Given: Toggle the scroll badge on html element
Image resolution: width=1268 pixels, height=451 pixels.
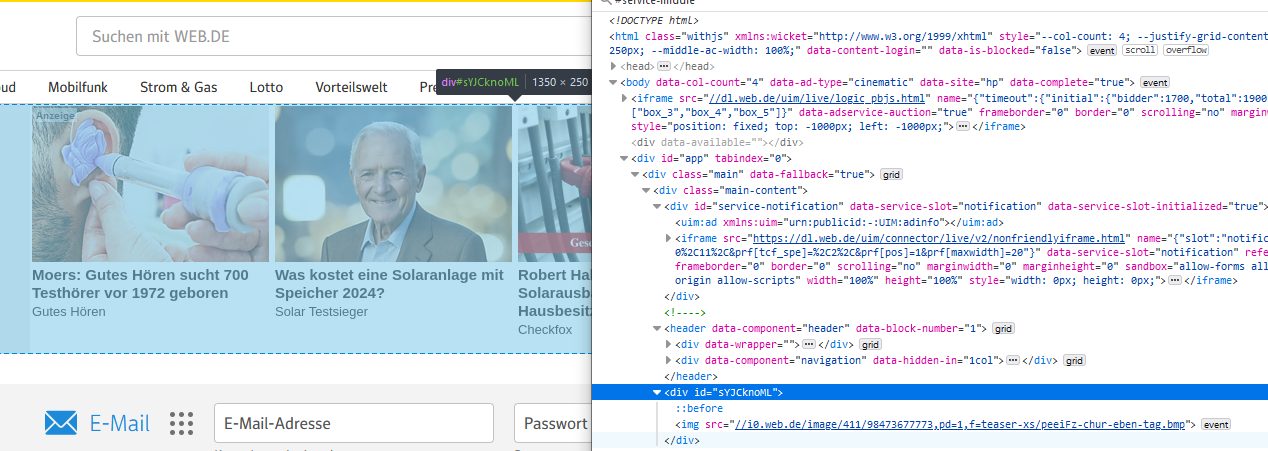Looking at the screenshot, I should (1138, 50).
